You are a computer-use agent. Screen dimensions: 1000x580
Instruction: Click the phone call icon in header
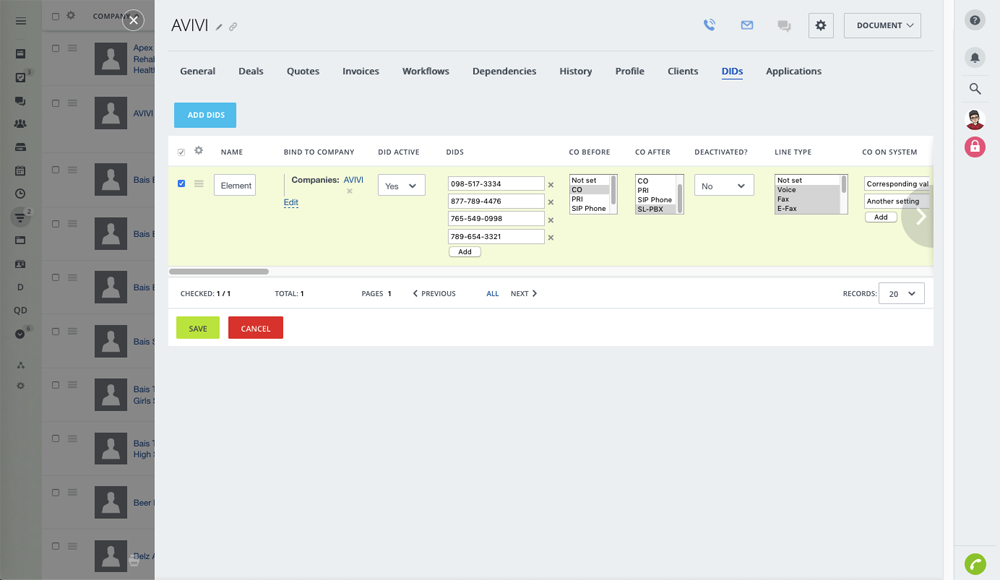[709, 26]
